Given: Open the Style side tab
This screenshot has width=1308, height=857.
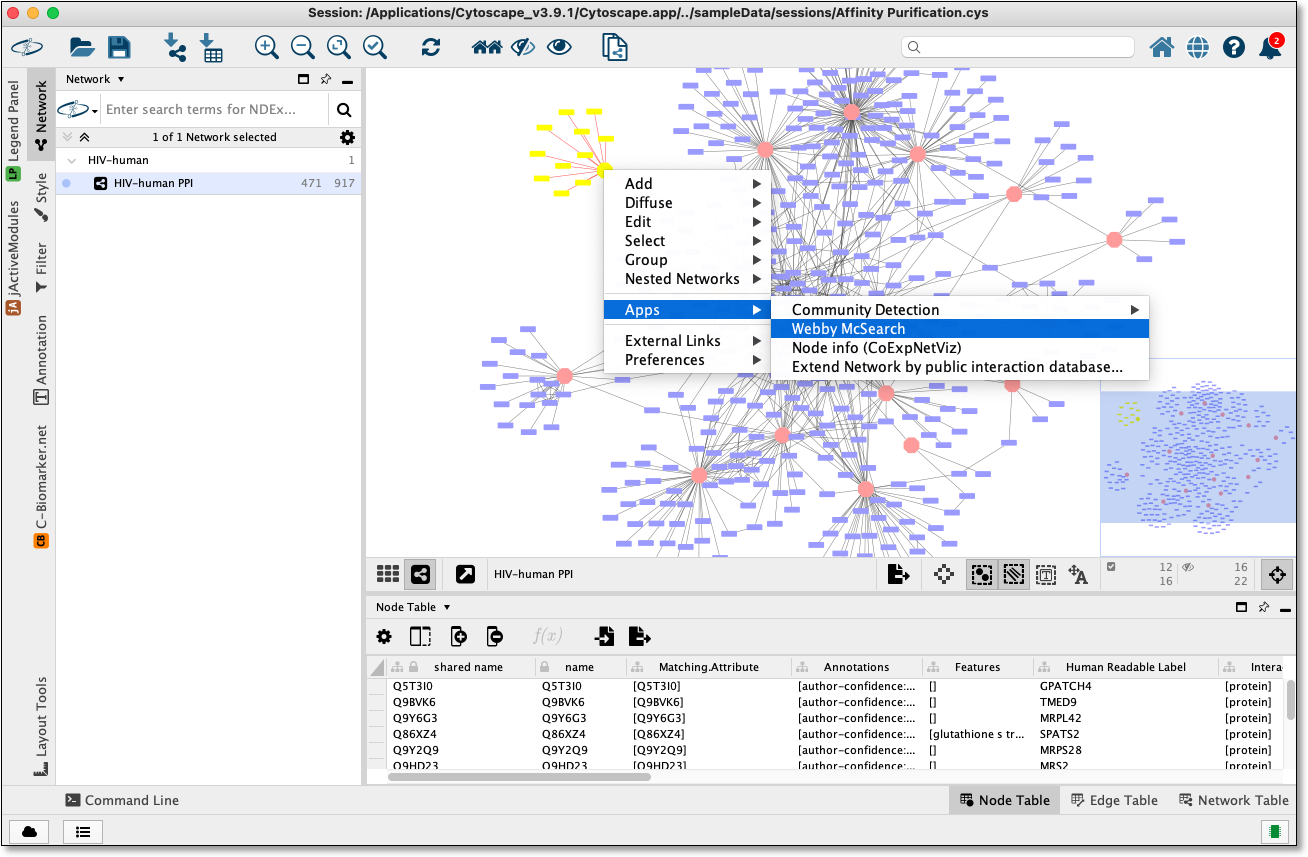Looking at the screenshot, I should tap(41, 198).
